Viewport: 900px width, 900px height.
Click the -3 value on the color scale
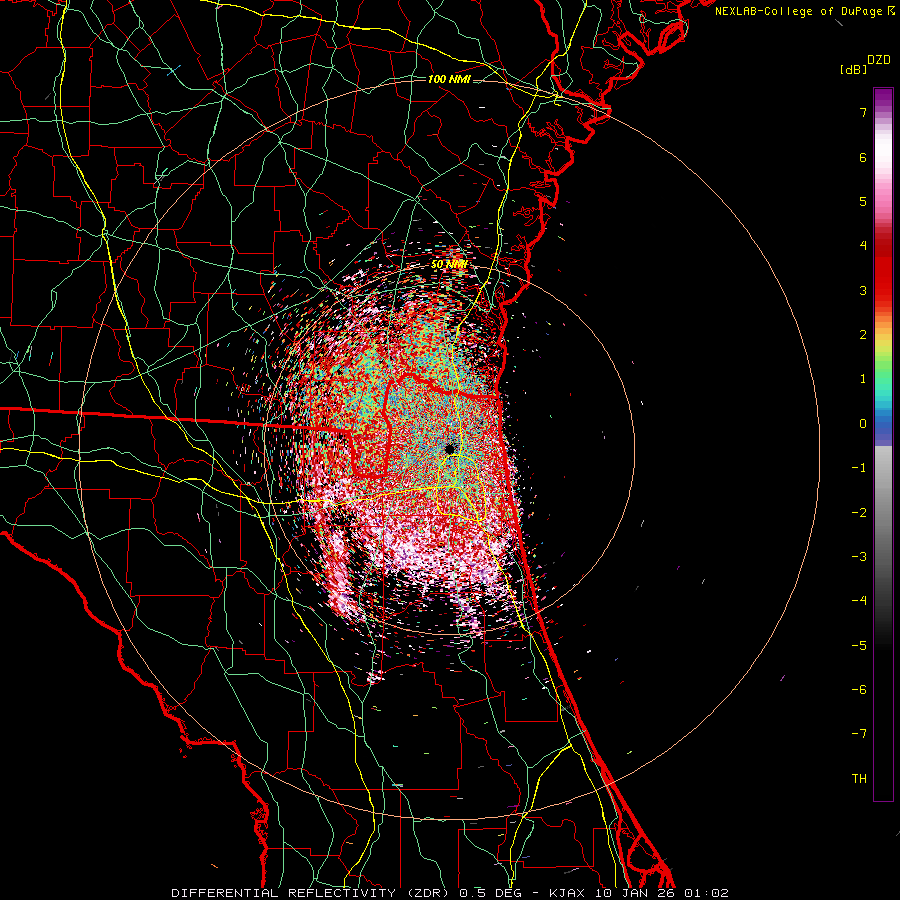(859, 557)
